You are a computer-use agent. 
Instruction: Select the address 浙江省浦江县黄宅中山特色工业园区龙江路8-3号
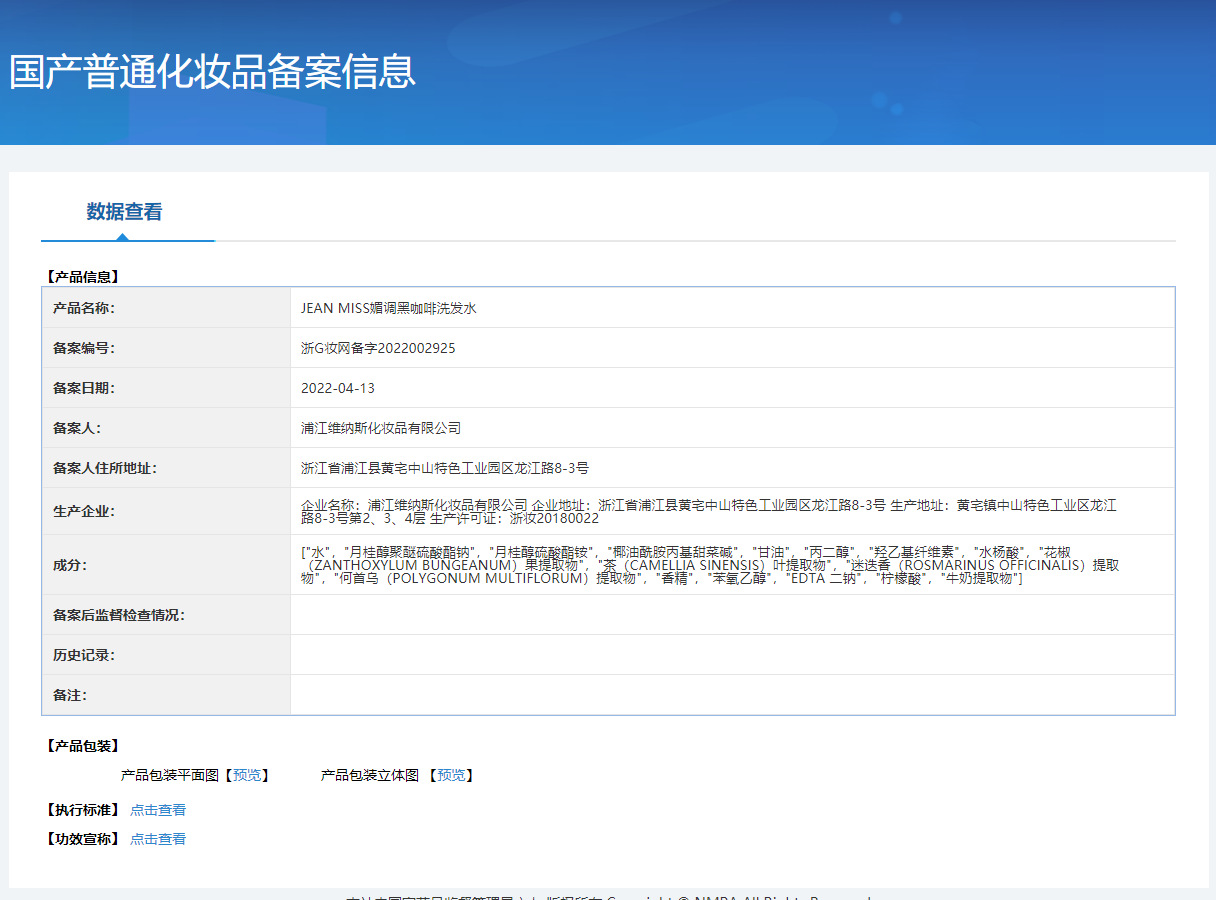point(445,468)
